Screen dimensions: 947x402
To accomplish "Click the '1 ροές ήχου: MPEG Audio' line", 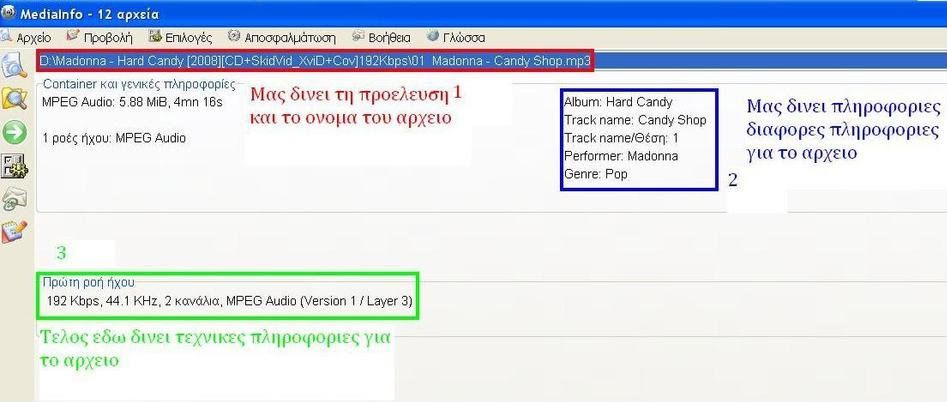I will pos(114,138).
